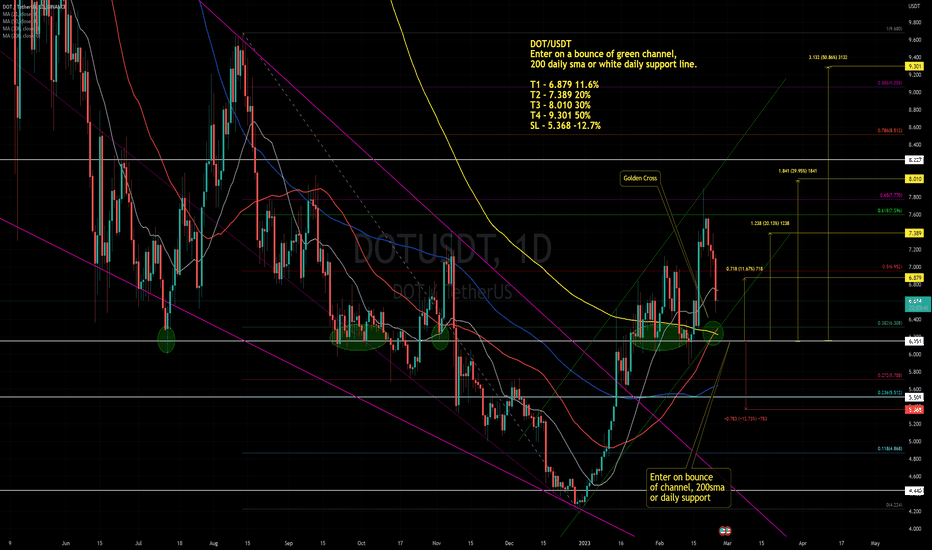The width and height of the screenshot is (932, 550).
Task: Select the MA 100 close indicator legend
Action: (21, 29)
